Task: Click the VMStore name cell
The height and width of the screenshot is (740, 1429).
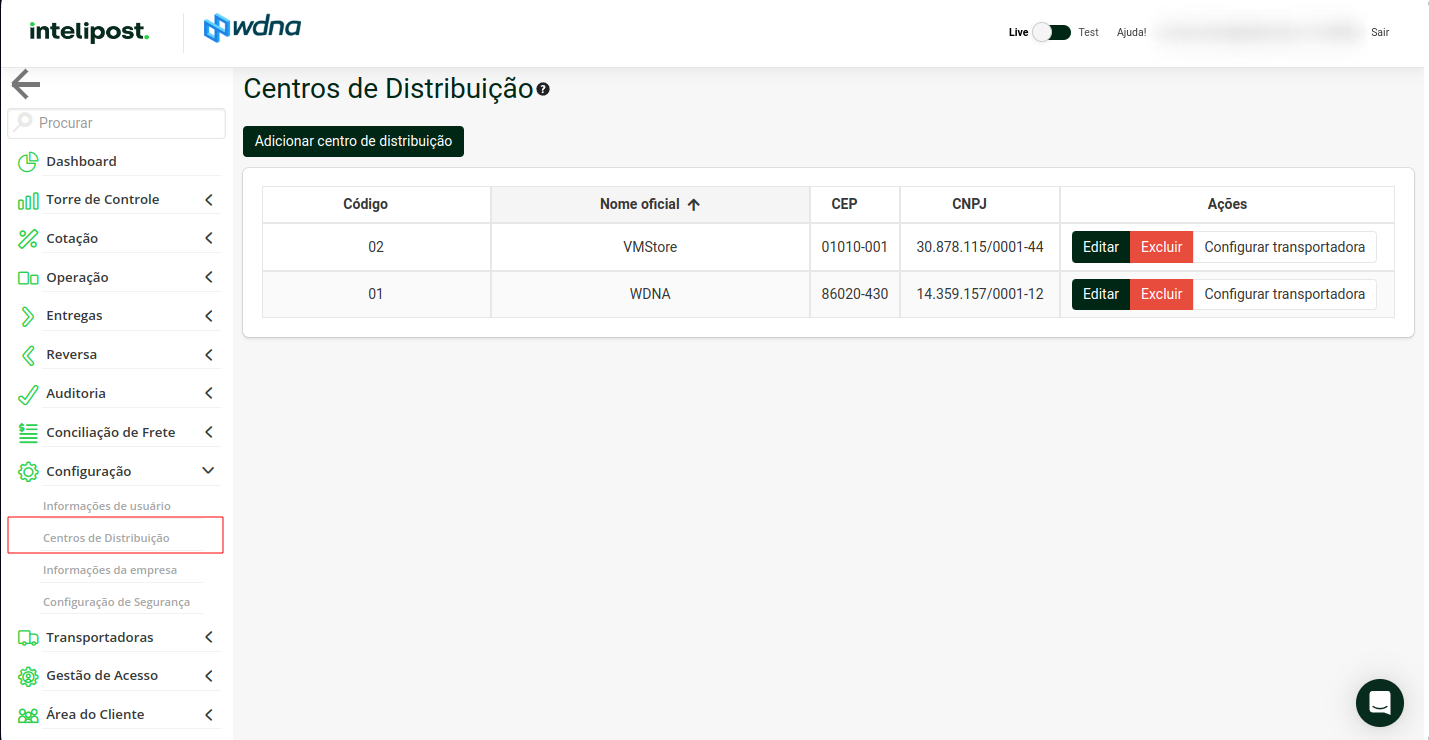Action: pos(650,247)
